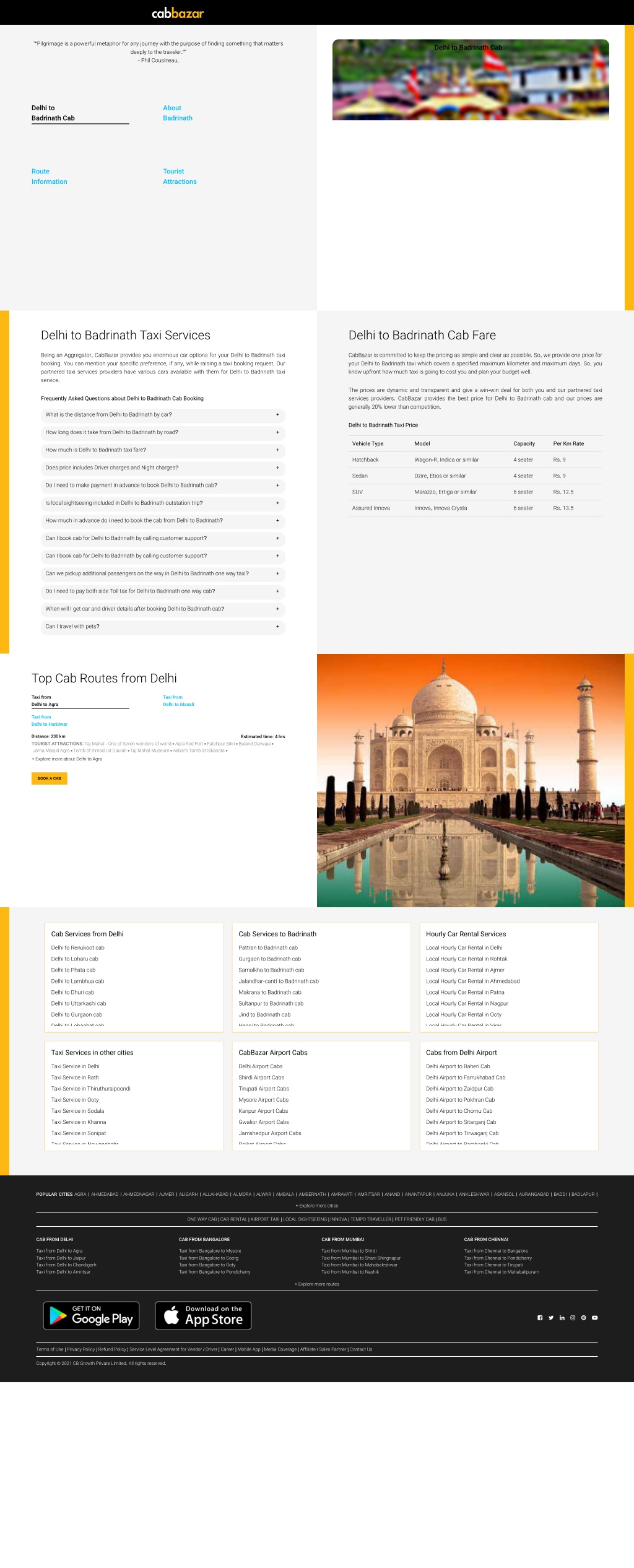Viewport: 634px width, 1568px height.
Task: Open 'Local Hourly Car Rental in Ahmedabad' link
Action: 473,982
